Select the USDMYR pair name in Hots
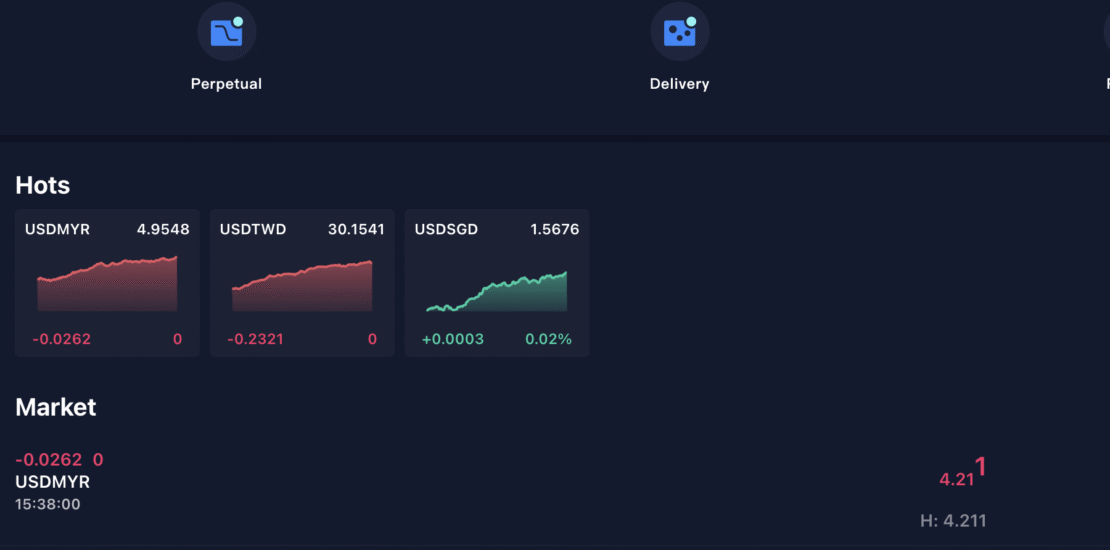1110x550 pixels. point(57,229)
